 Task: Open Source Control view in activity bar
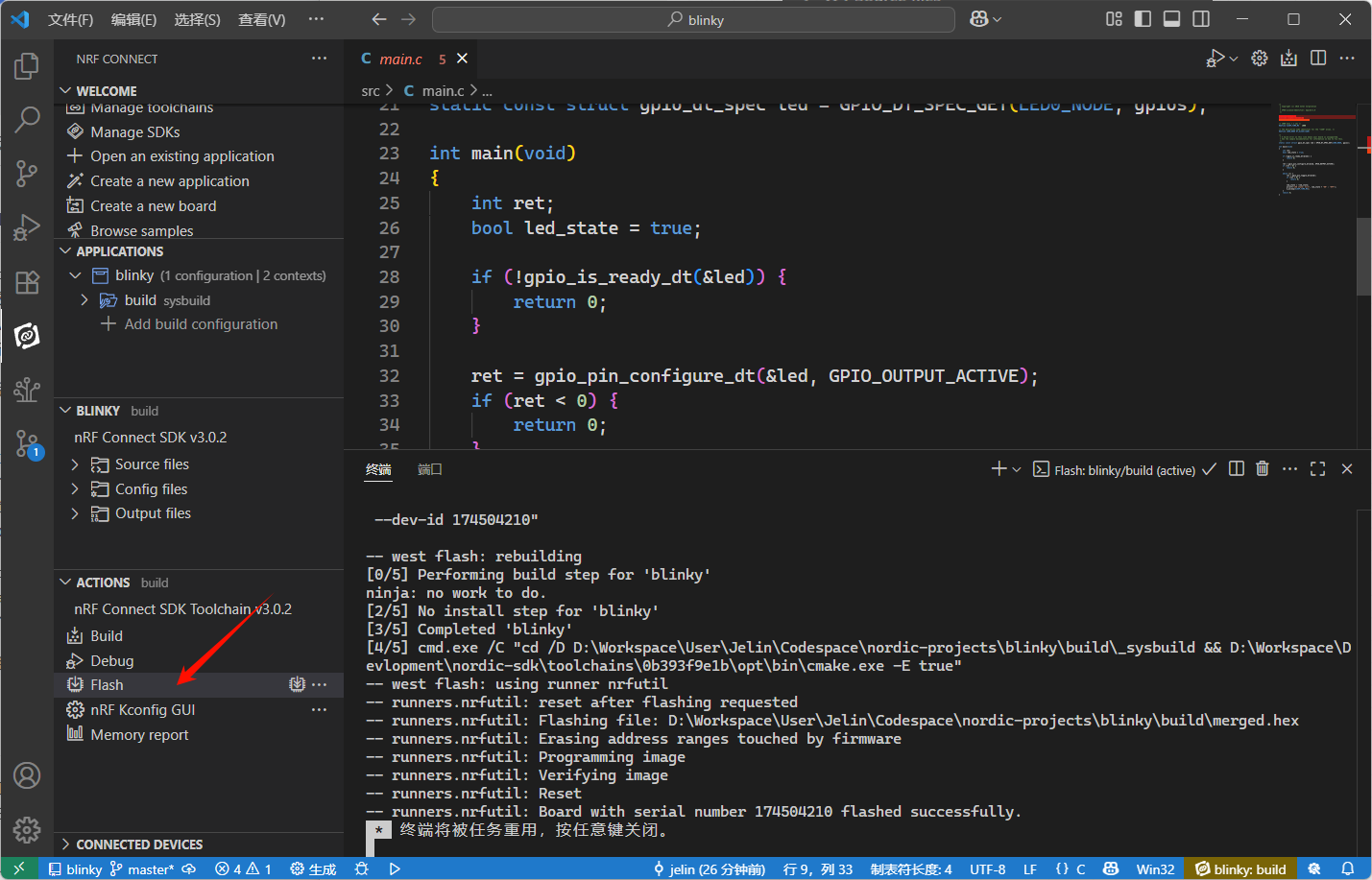click(27, 173)
